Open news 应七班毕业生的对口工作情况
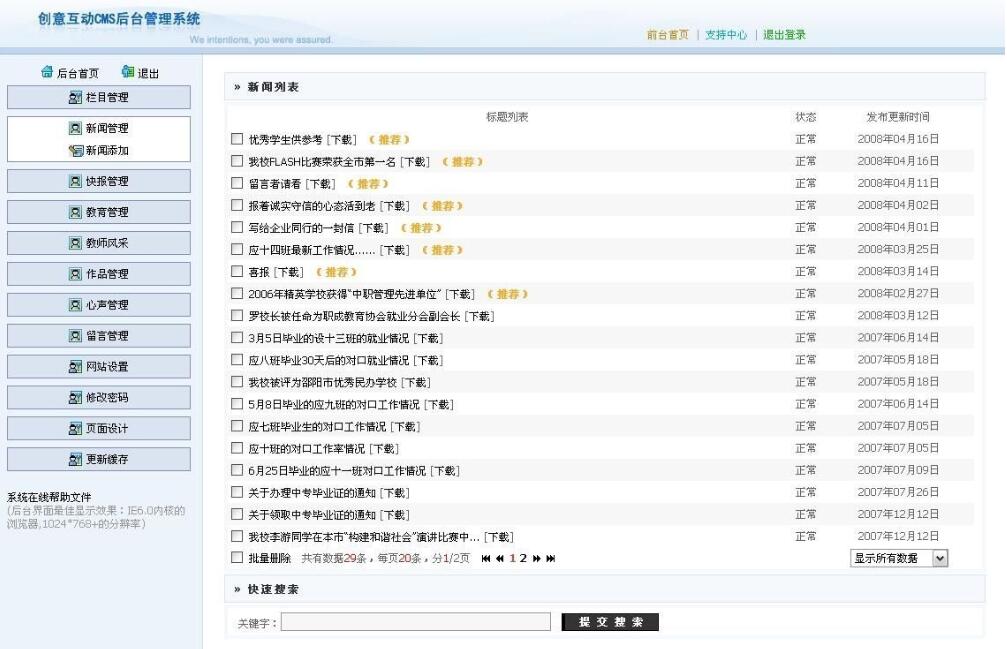Screen dimensions: 1007x649 (317, 426)
